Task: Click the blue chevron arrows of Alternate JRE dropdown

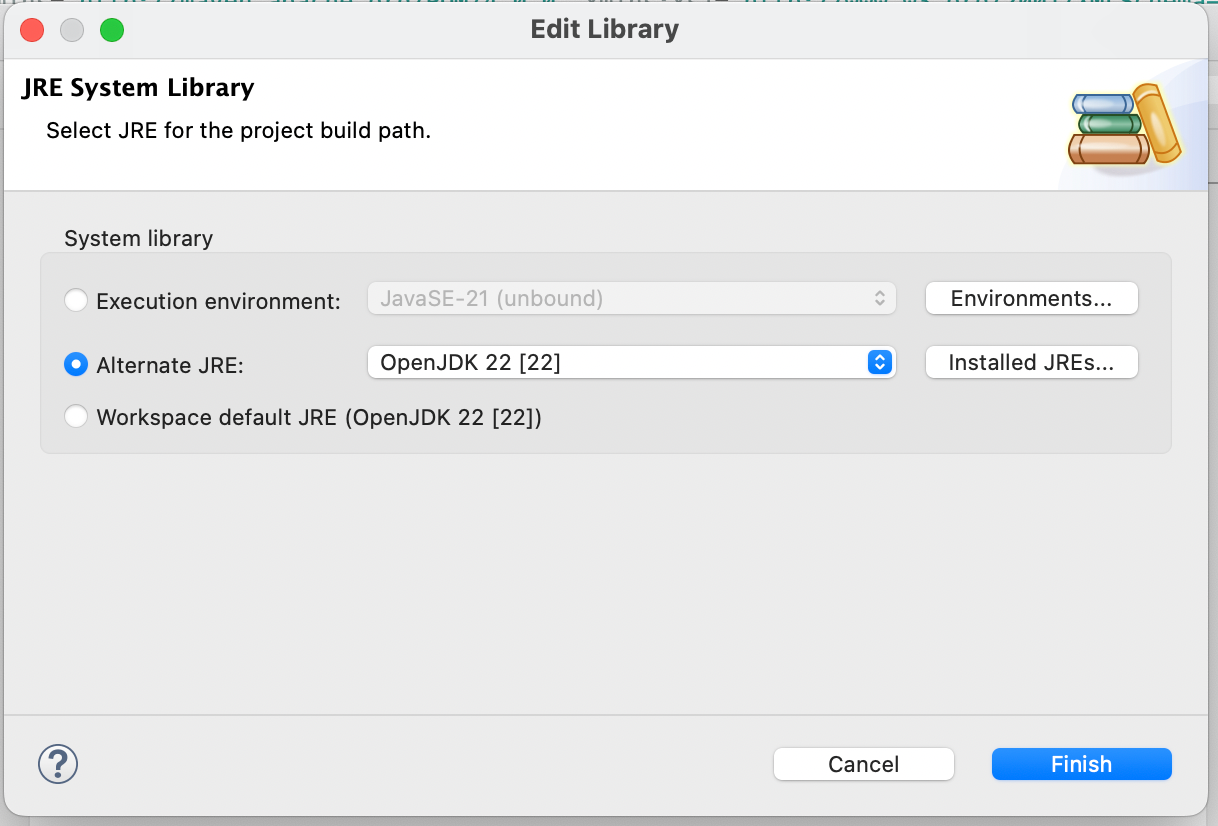Action: pyautogui.click(x=879, y=362)
